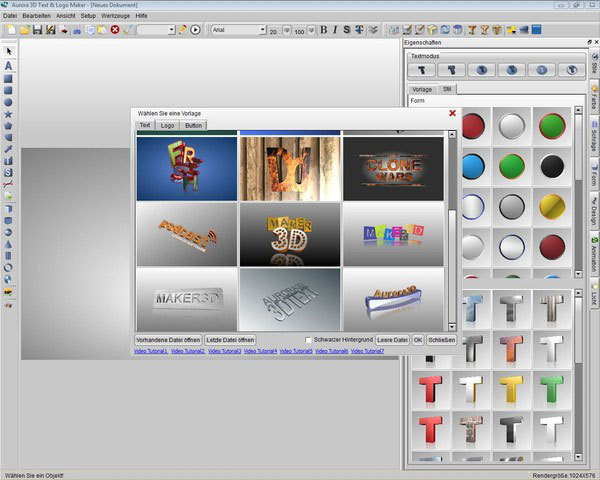The height and width of the screenshot is (480, 600).
Task: Pick the yellow gold button form swatch
Action: tap(552, 207)
